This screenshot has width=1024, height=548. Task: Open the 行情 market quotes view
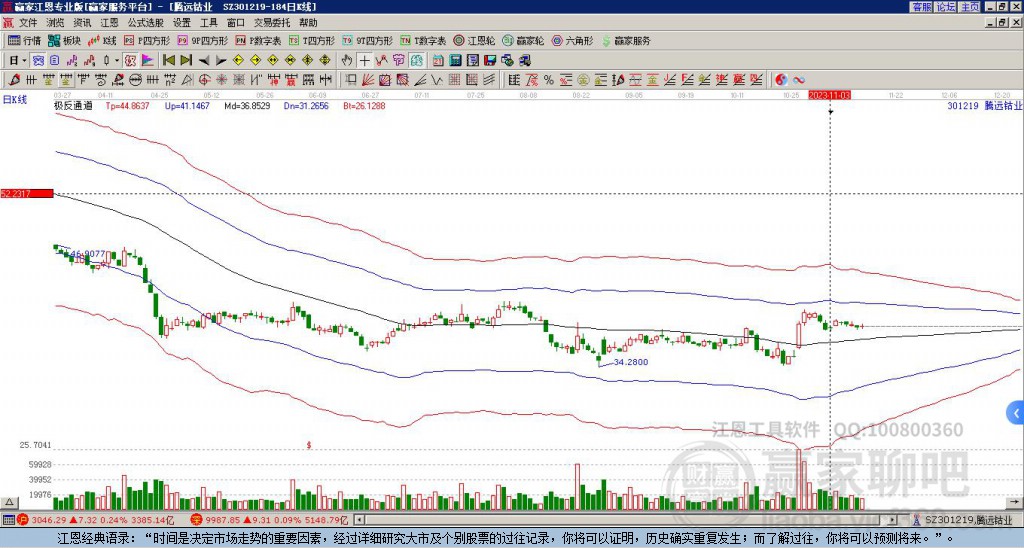[24, 40]
